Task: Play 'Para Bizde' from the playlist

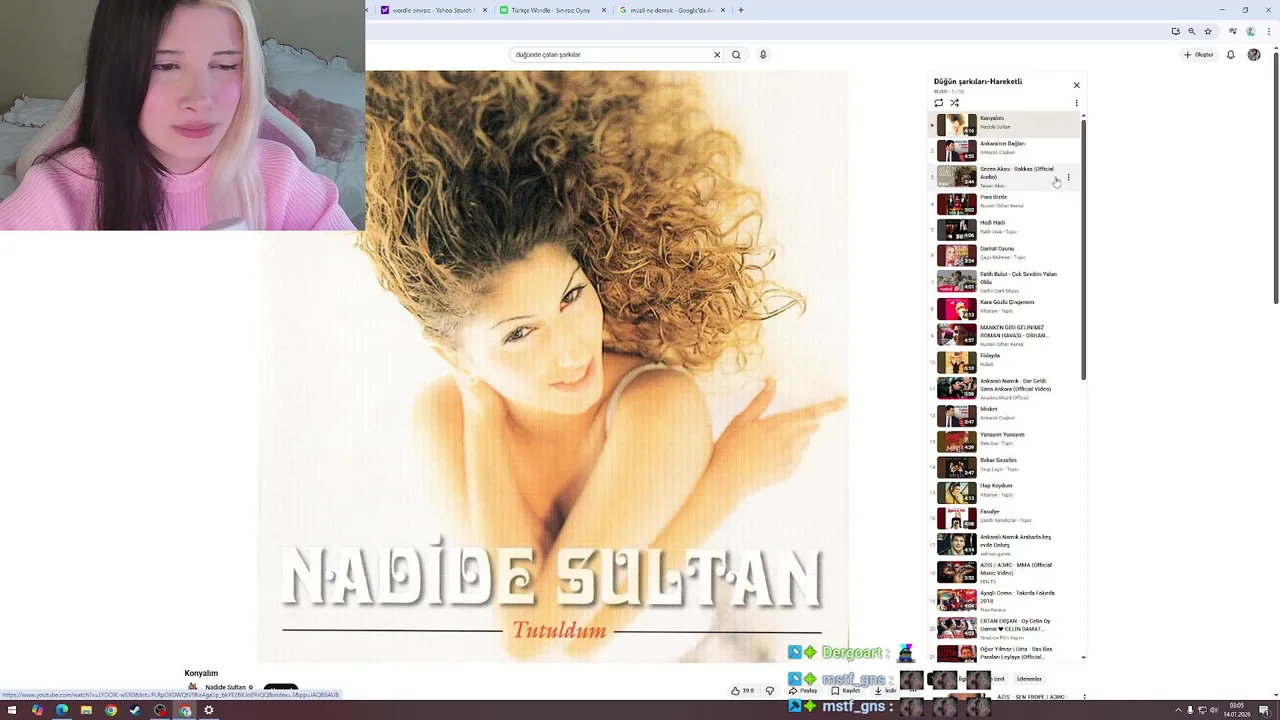Action: [x=1005, y=204]
